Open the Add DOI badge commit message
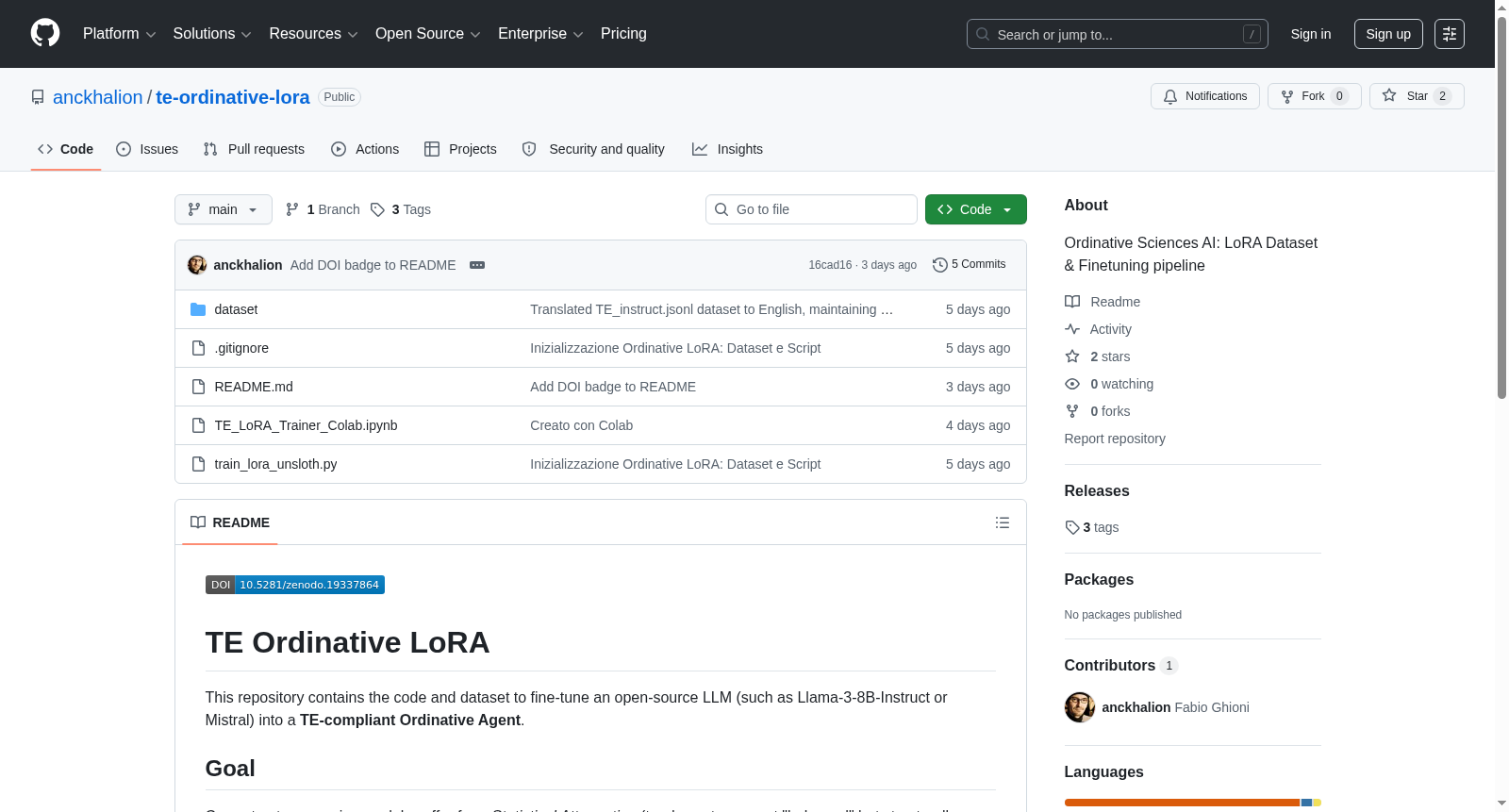 373,265
